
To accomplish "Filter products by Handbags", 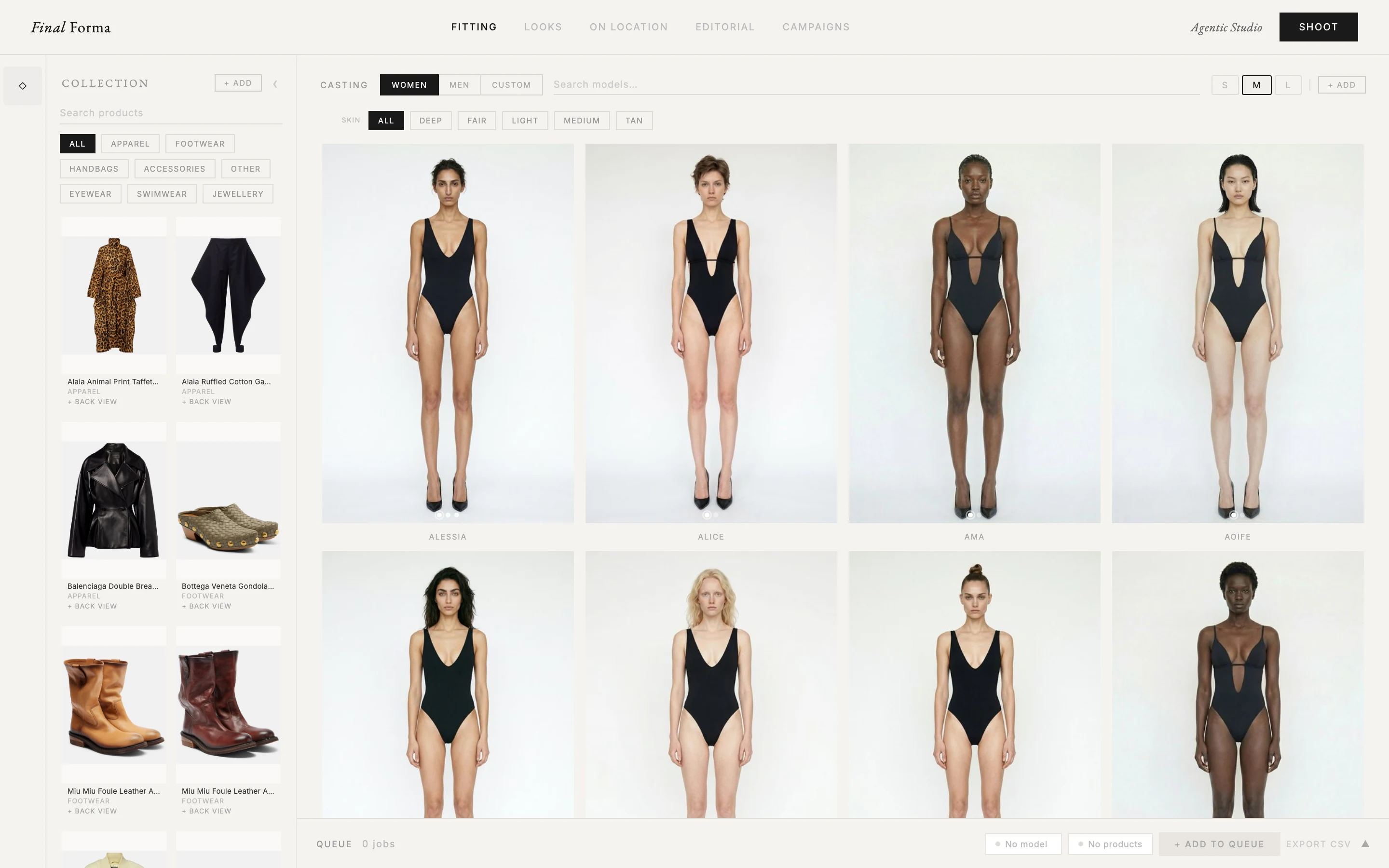I will coord(94,169).
